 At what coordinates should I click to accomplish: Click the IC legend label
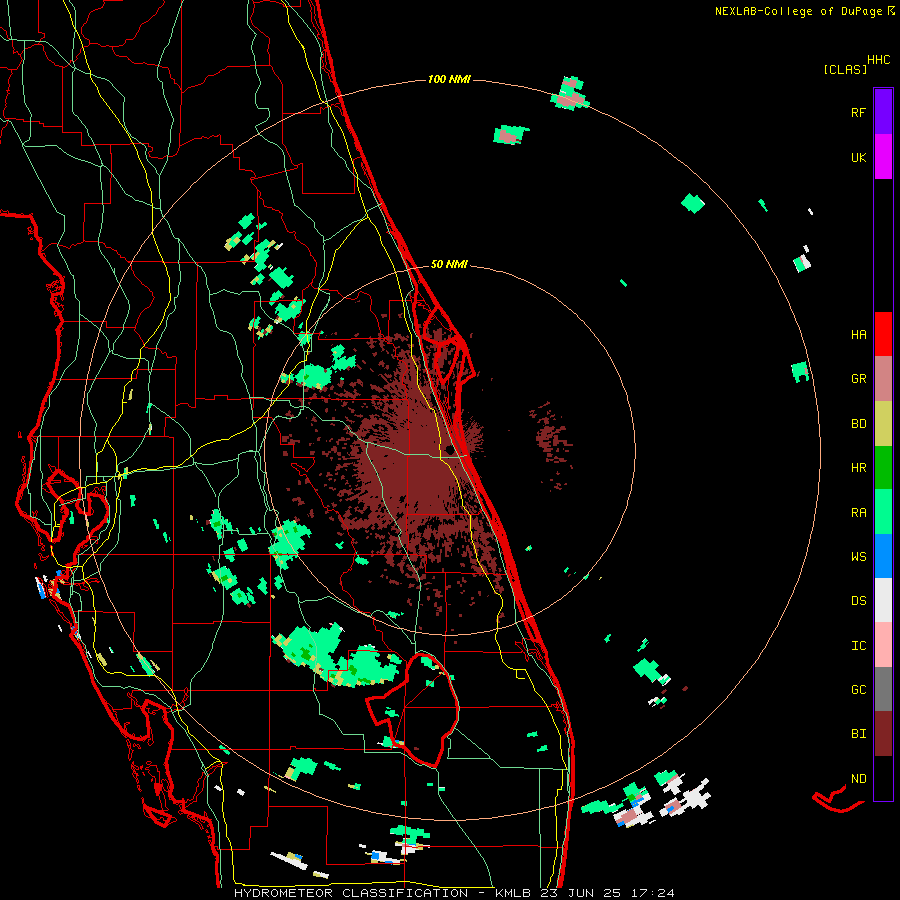(x=858, y=646)
